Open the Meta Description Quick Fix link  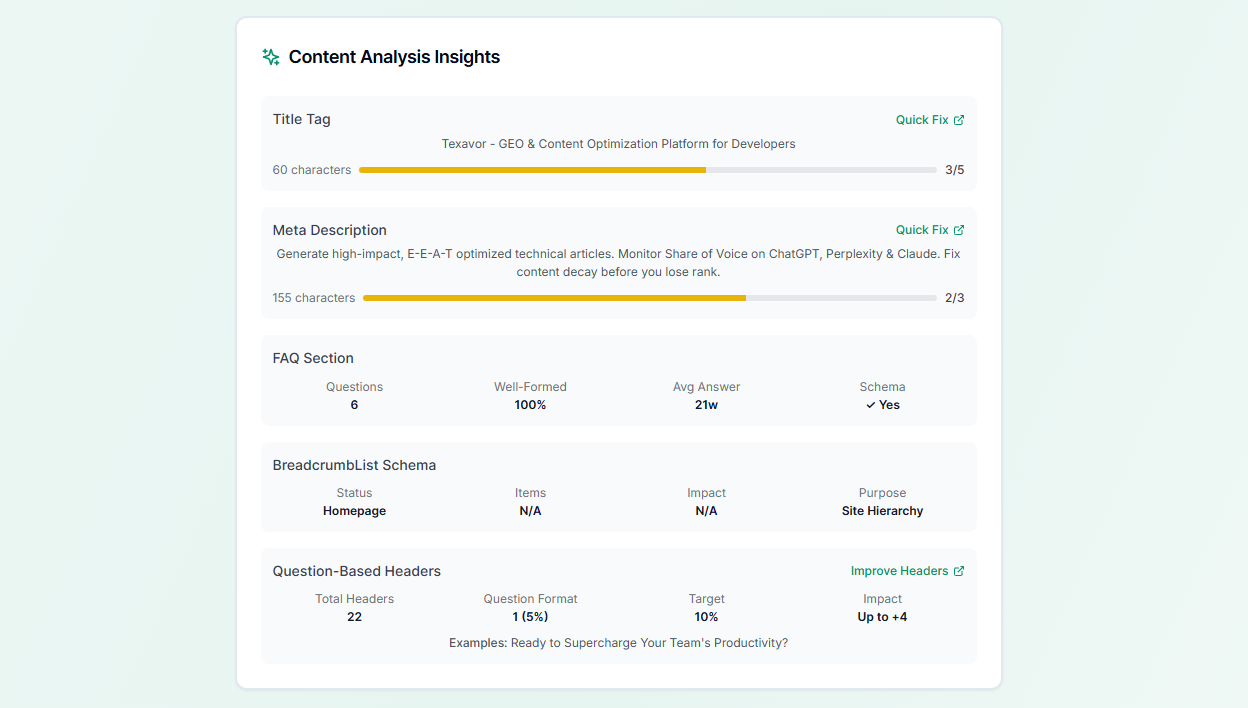point(921,230)
